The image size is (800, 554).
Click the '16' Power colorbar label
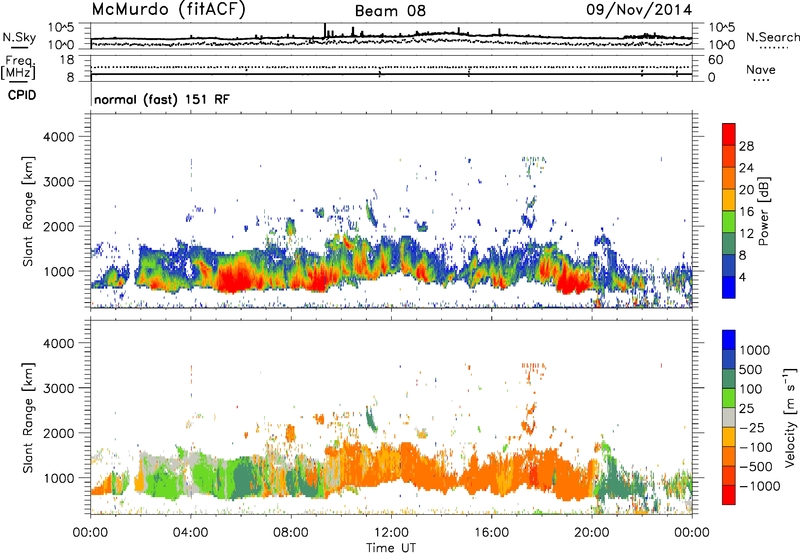[x=746, y=212]
